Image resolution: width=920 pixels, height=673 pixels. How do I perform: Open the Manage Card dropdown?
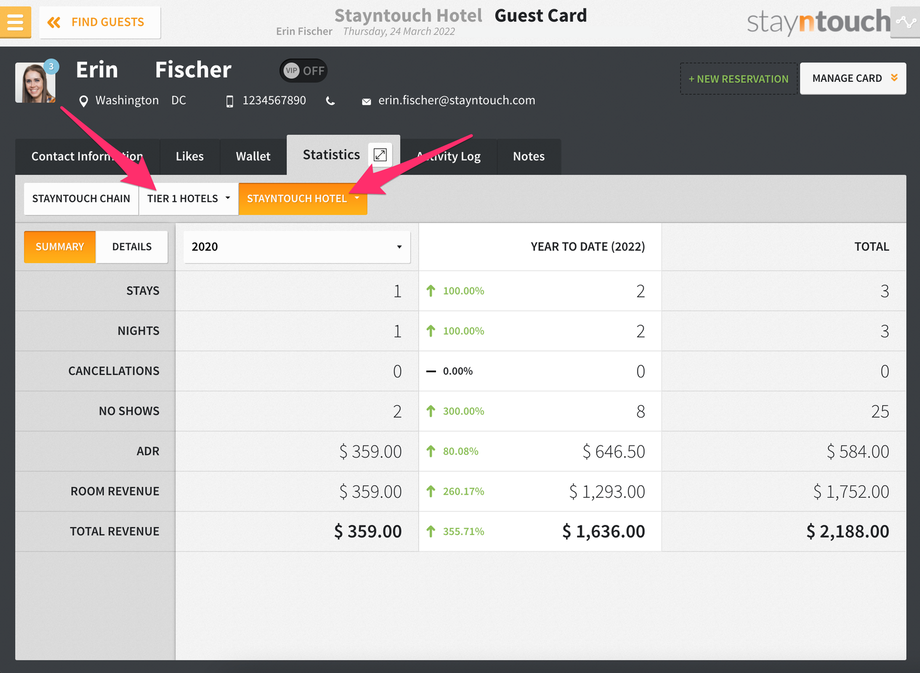(x=853, y=79)
